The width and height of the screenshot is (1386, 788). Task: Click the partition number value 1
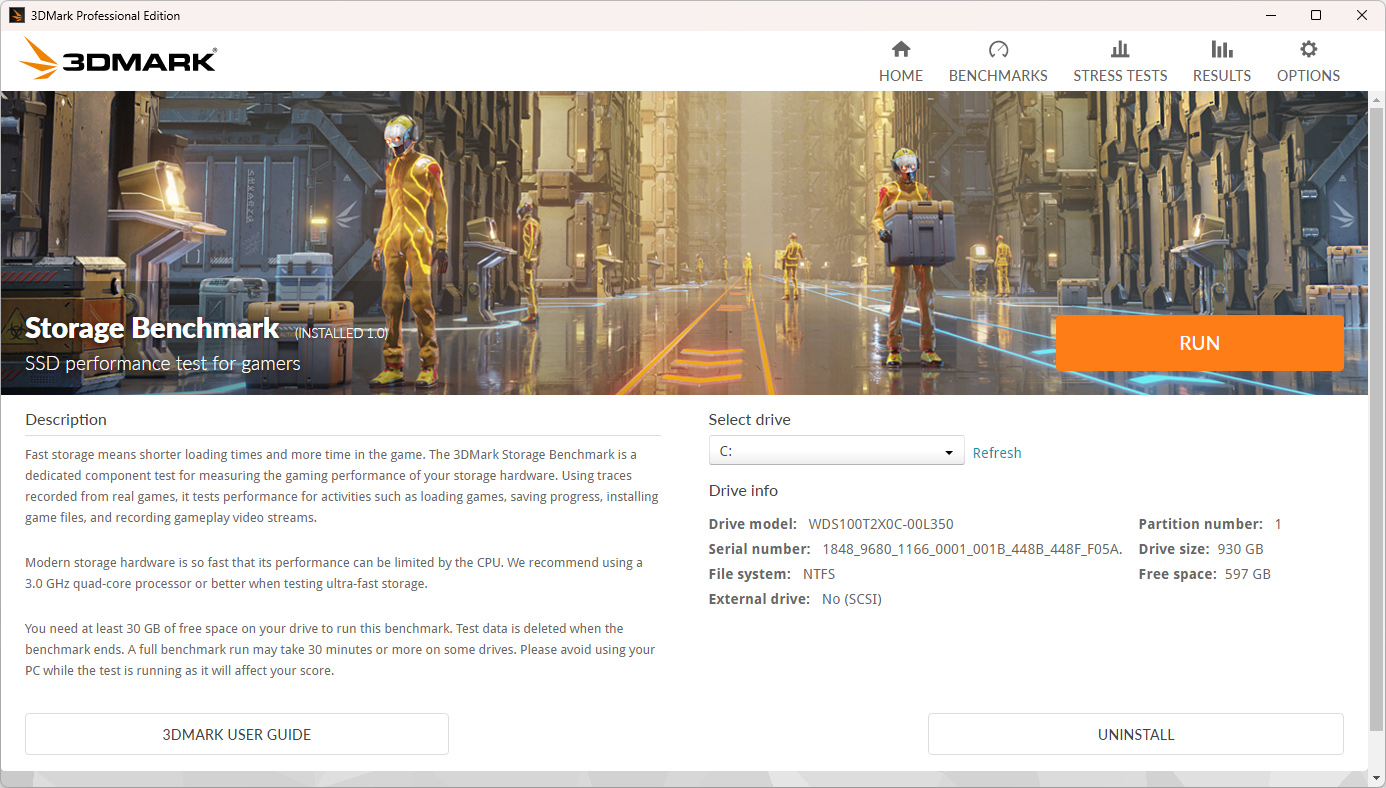[1278, 524]
